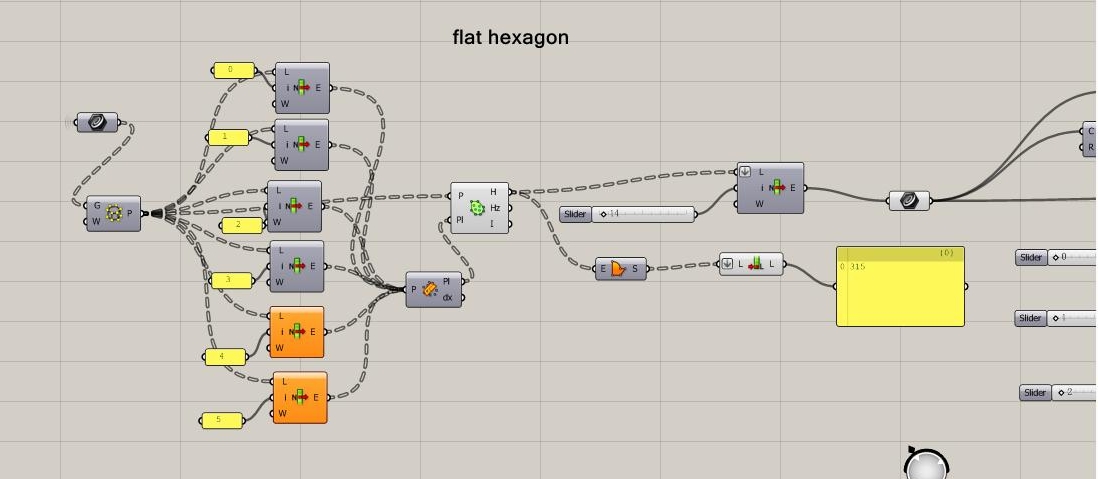Click the plane fit component with dx output
The image size is (1098, 479).
[x=431, y=289]
